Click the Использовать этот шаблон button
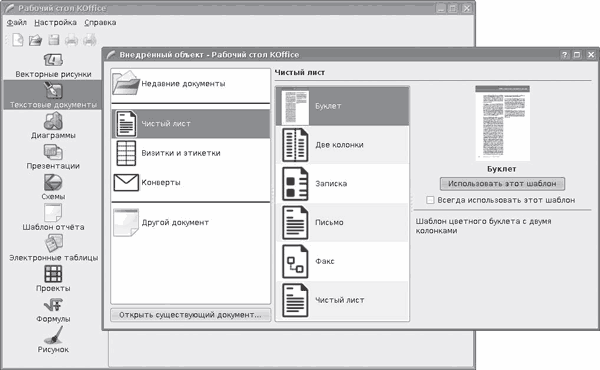This screenshot has height=370, width=600. tap(502, 184)
